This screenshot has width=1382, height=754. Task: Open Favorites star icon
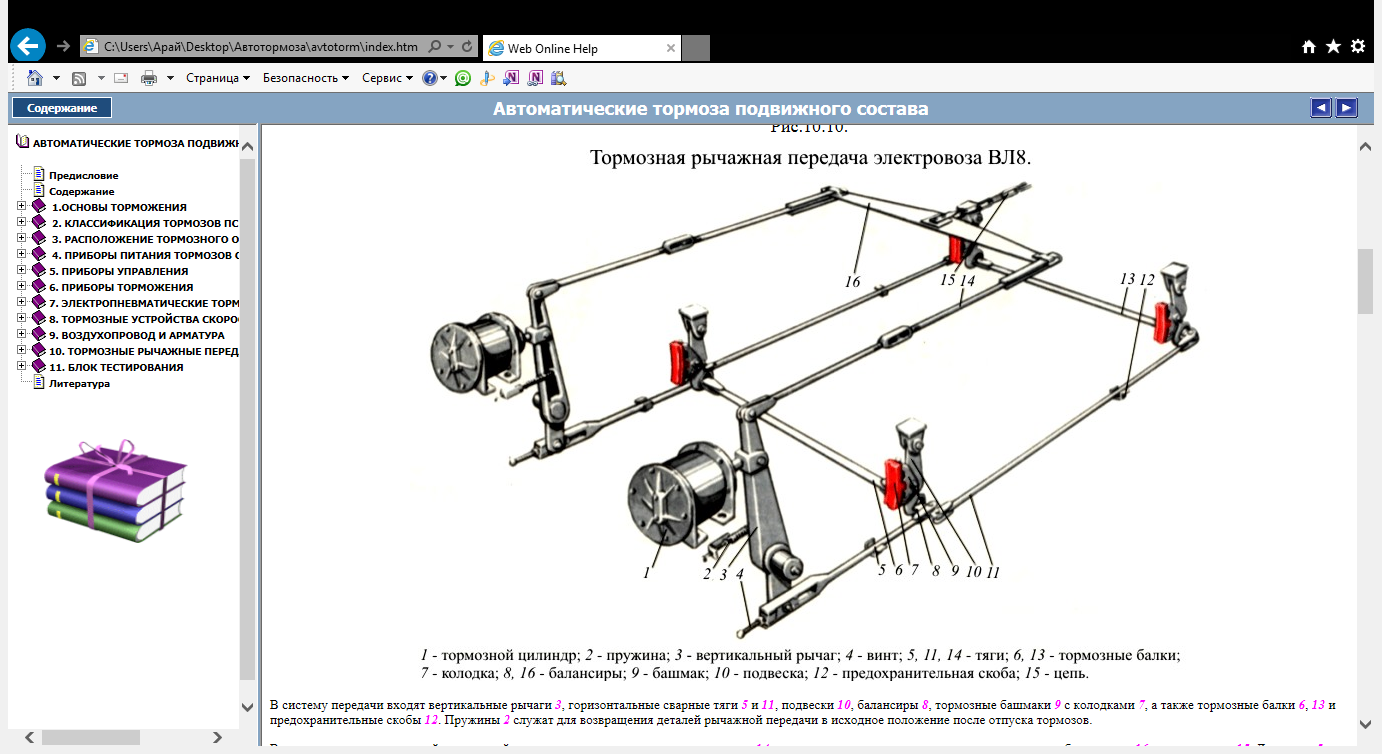(1333, 47)
